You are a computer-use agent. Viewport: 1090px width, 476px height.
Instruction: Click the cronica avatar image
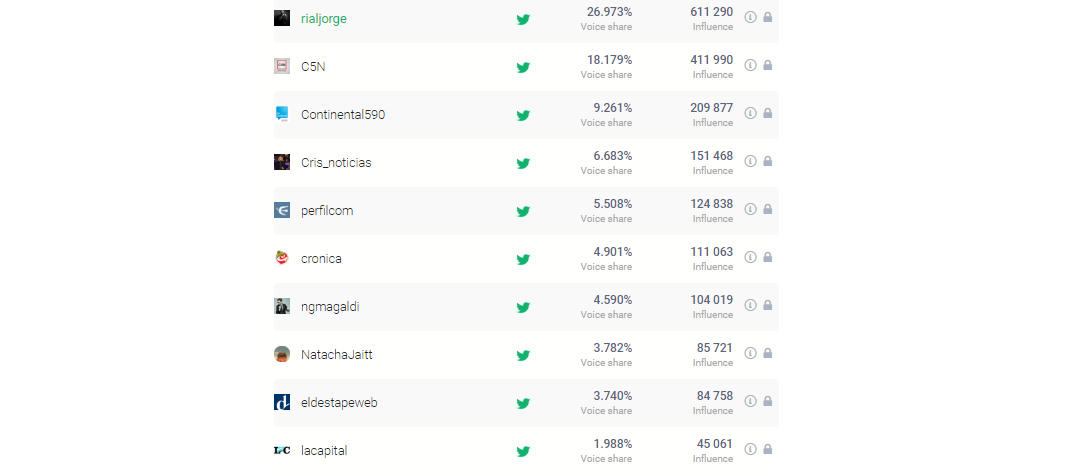pyautogui.click(x=282, y=258)
